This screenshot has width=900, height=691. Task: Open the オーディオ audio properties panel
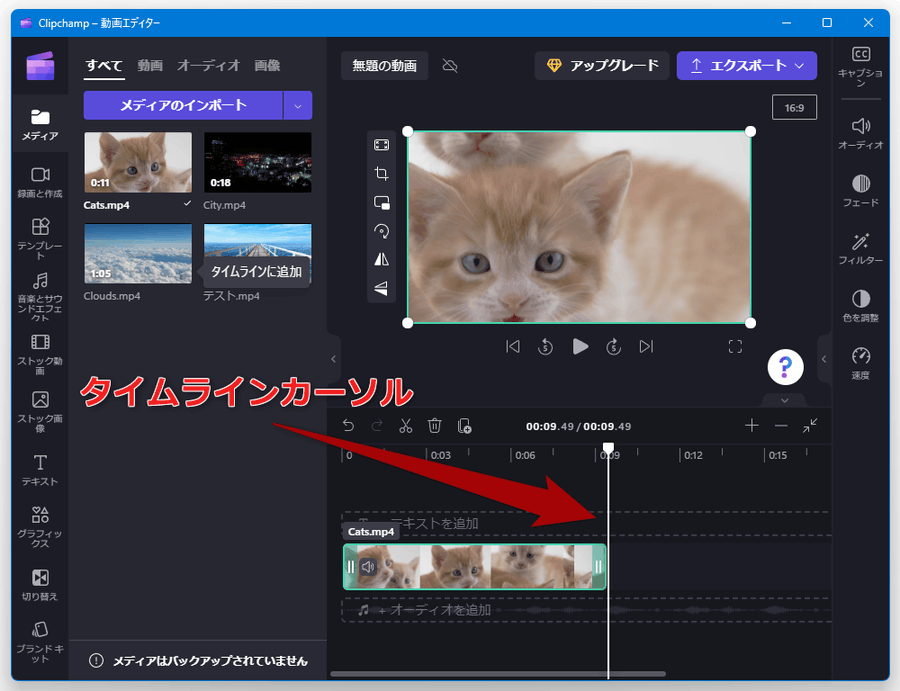click(x=860, y=133)
